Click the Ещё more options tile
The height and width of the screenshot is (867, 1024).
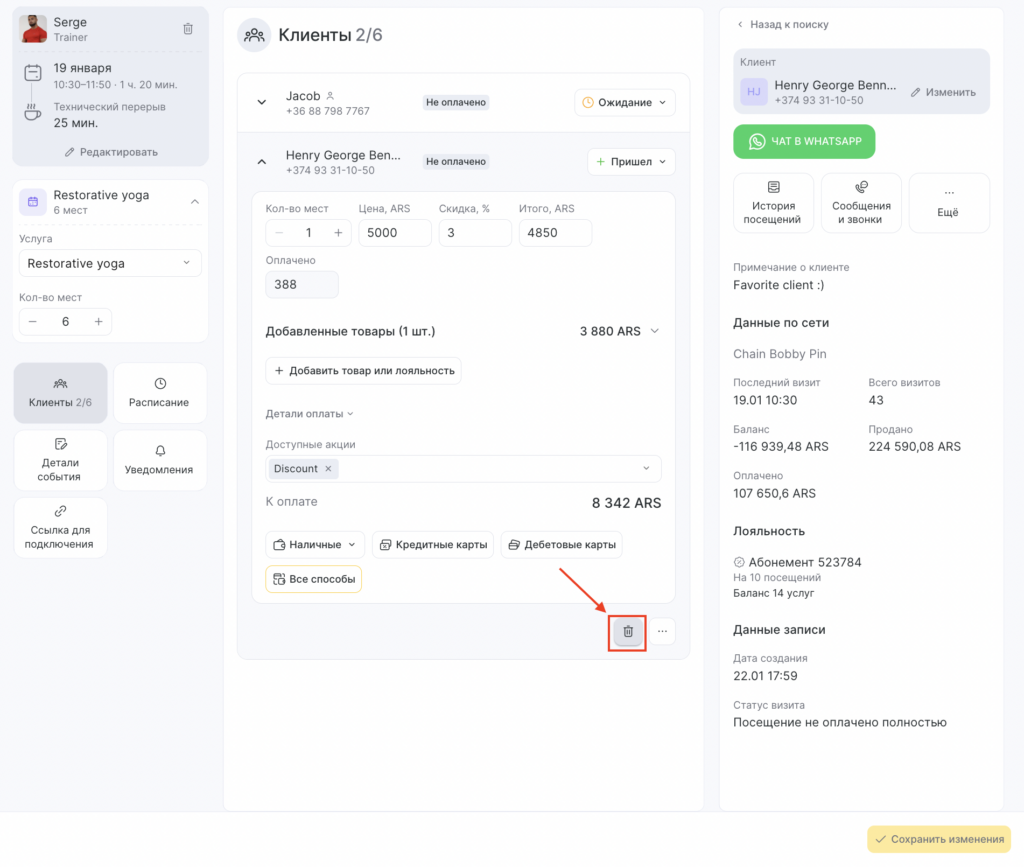[948, 203]
